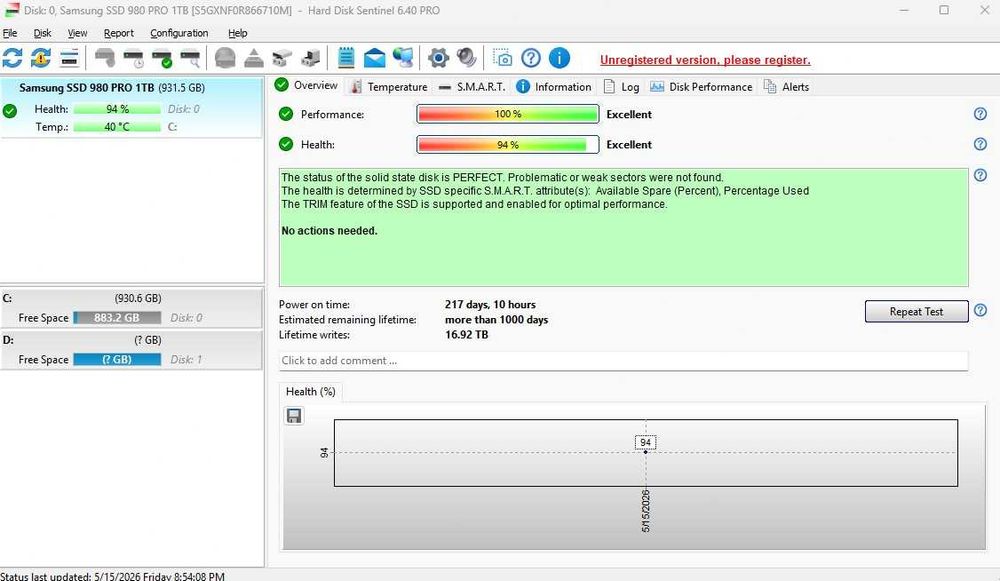Click the sound speaker toolbar icon

click(x=467, y=58)
